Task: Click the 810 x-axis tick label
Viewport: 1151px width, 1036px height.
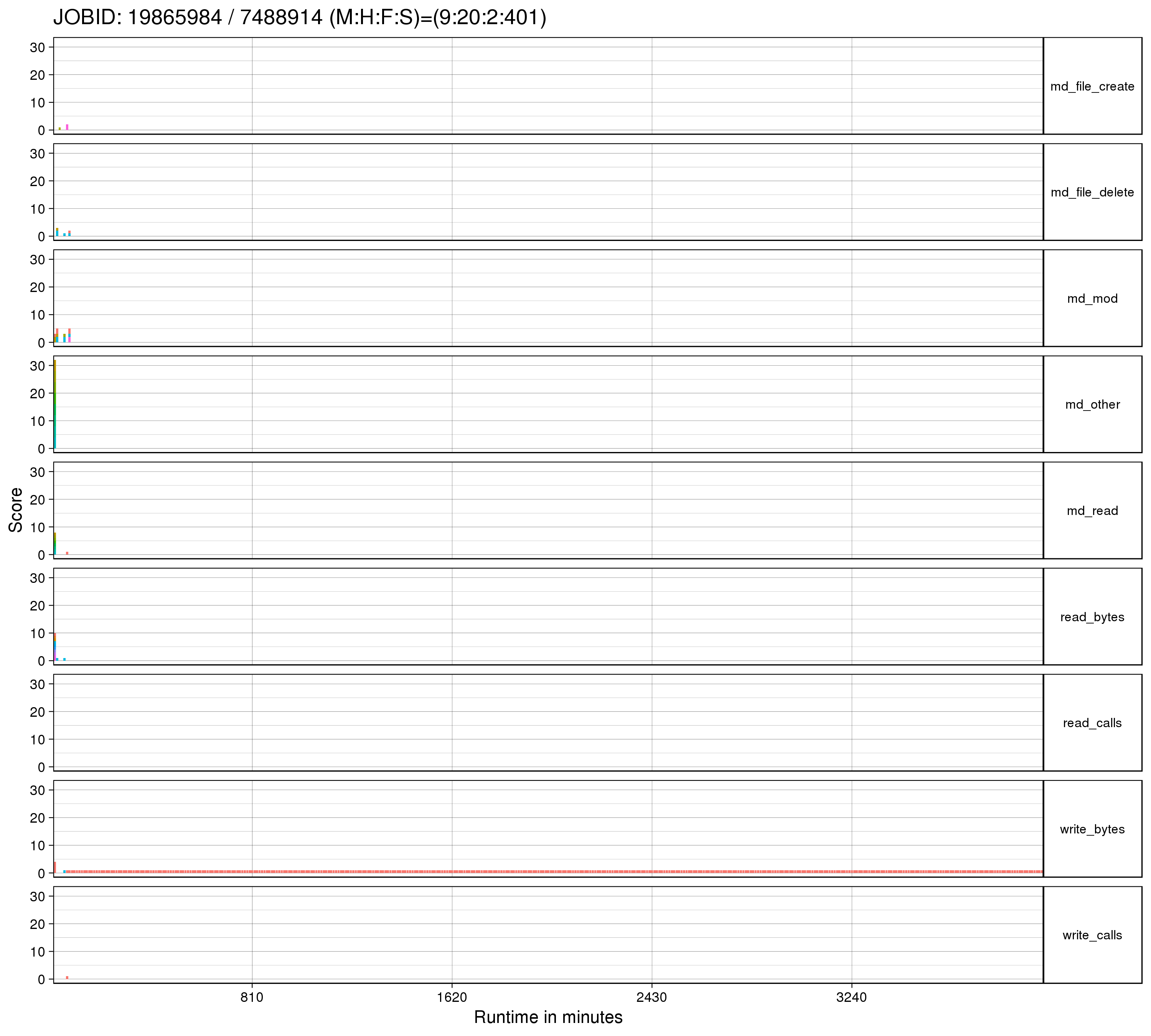Action: (252, 997)
